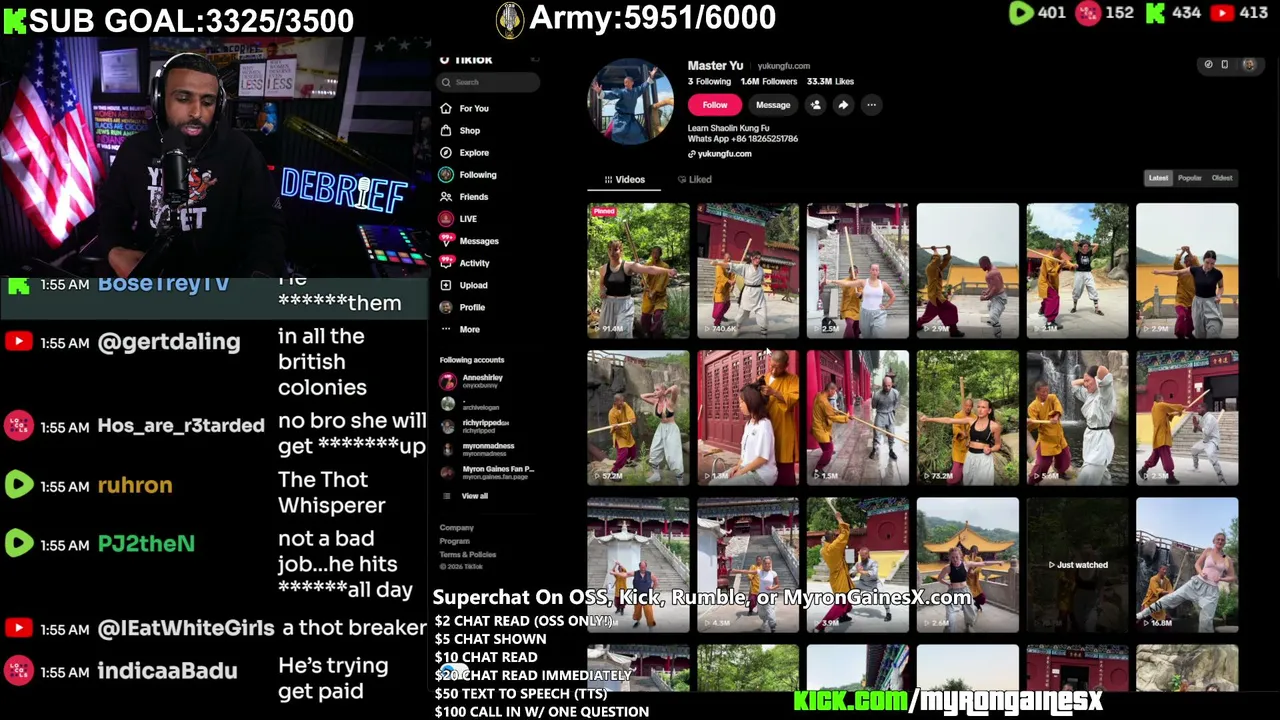Open the Myron Gaines Fan P... account
Image resolution: width=1280 pixels, height=720 pixels.
point(487,472)
